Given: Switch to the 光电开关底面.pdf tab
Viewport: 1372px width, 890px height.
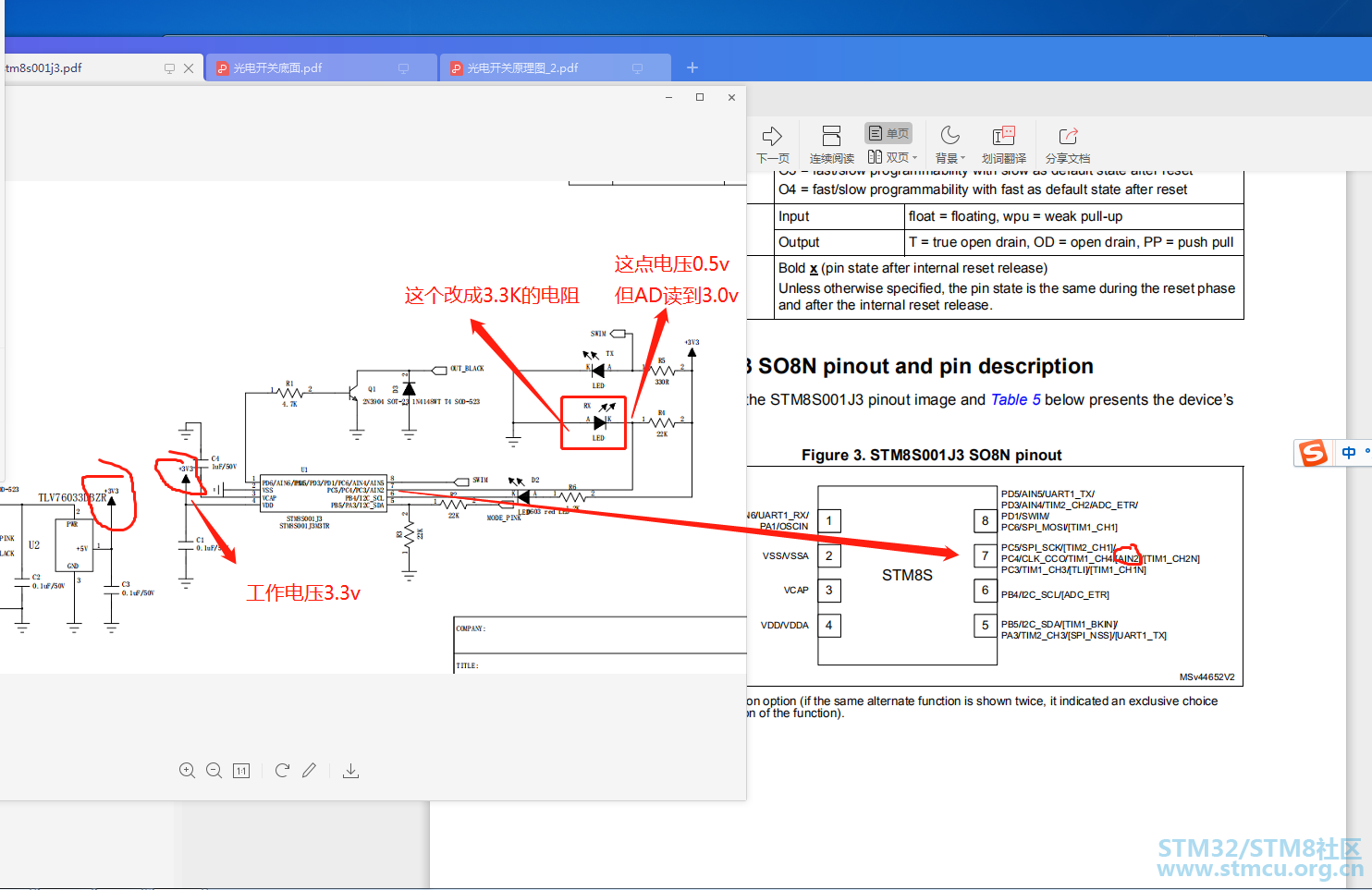Looking at the screenshot, I should (321, 68).
